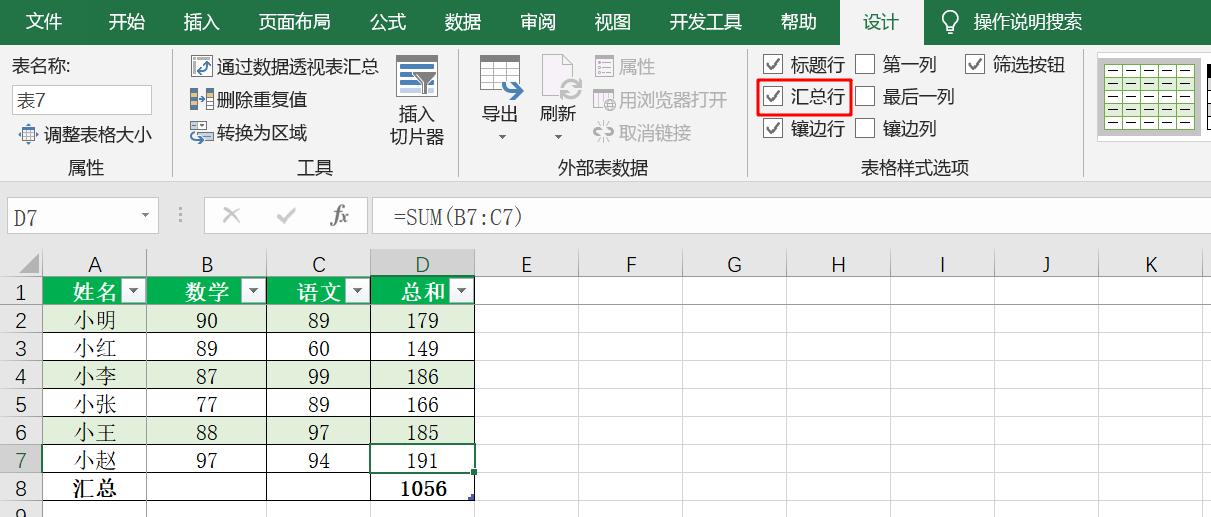
Task: Click cell containing 60
Action: pos(319,348)
